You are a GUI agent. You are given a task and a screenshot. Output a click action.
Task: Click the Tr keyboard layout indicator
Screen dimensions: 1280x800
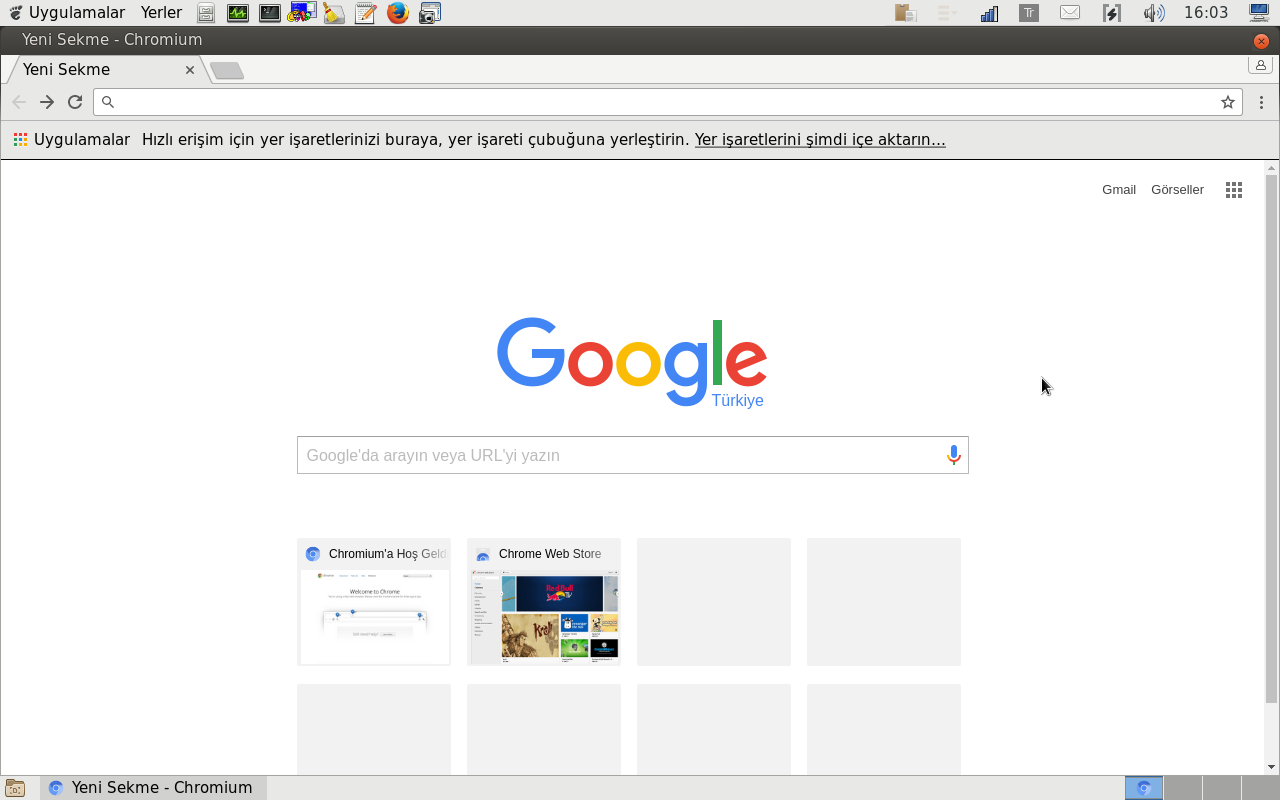tap(1029, 13)
